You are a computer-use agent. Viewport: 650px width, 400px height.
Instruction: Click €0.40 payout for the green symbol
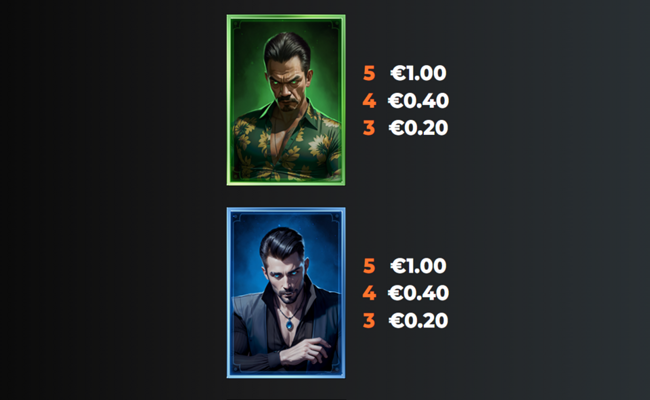tap(418, 101)
